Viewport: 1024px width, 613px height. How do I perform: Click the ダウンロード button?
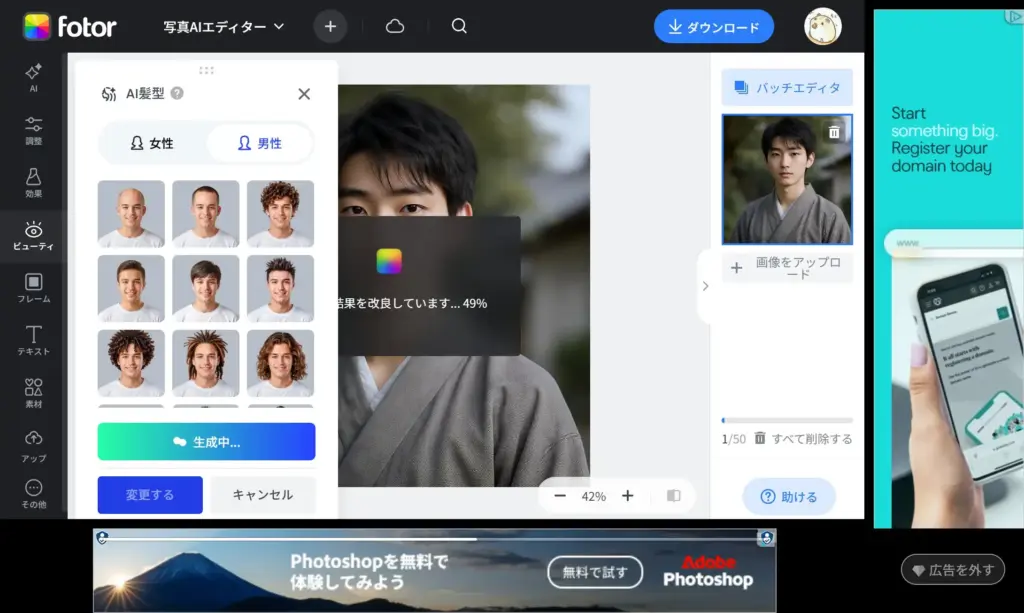pyautogui.click(x=714, y=27)
